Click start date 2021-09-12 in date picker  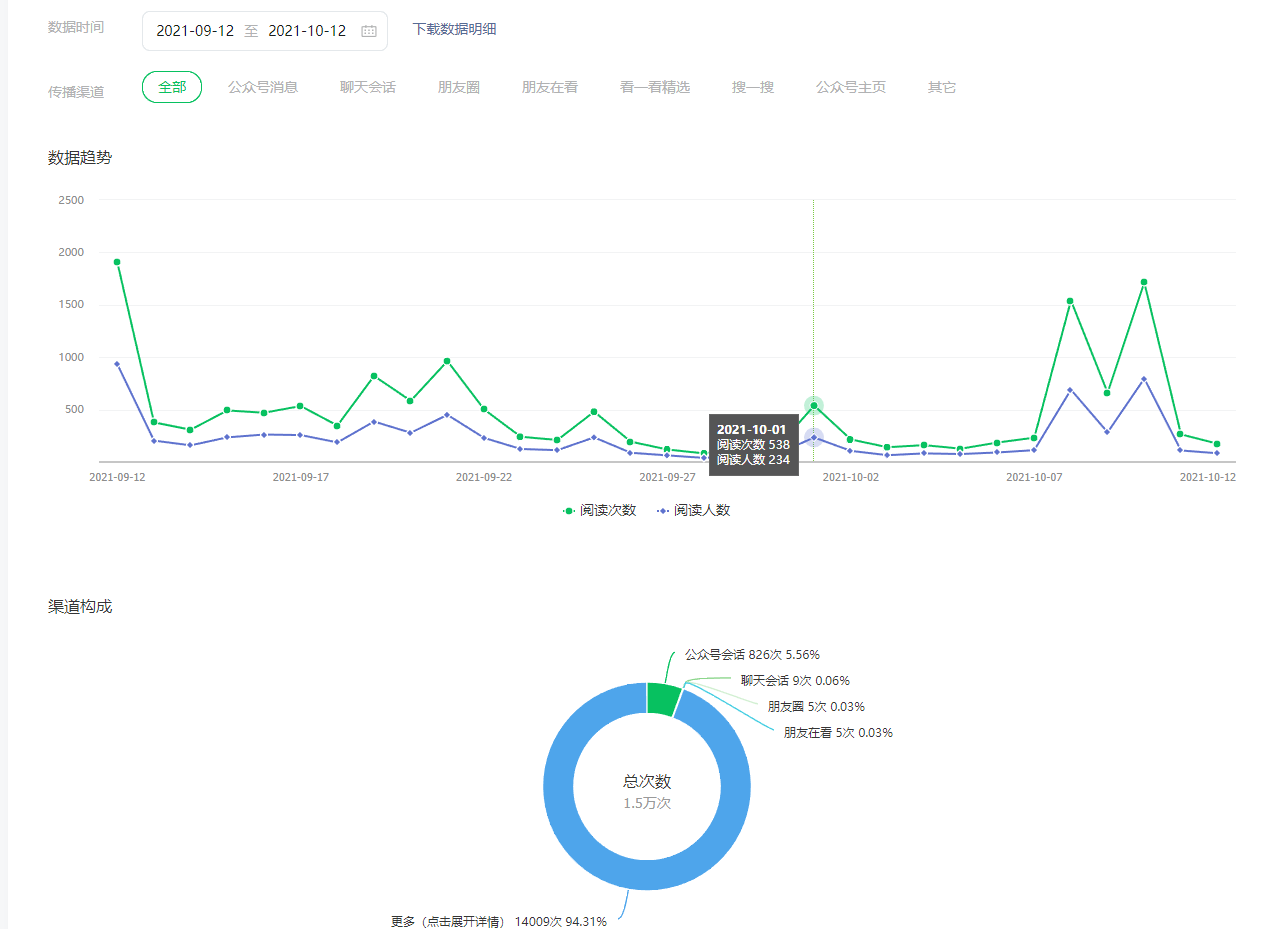point(195,31)
